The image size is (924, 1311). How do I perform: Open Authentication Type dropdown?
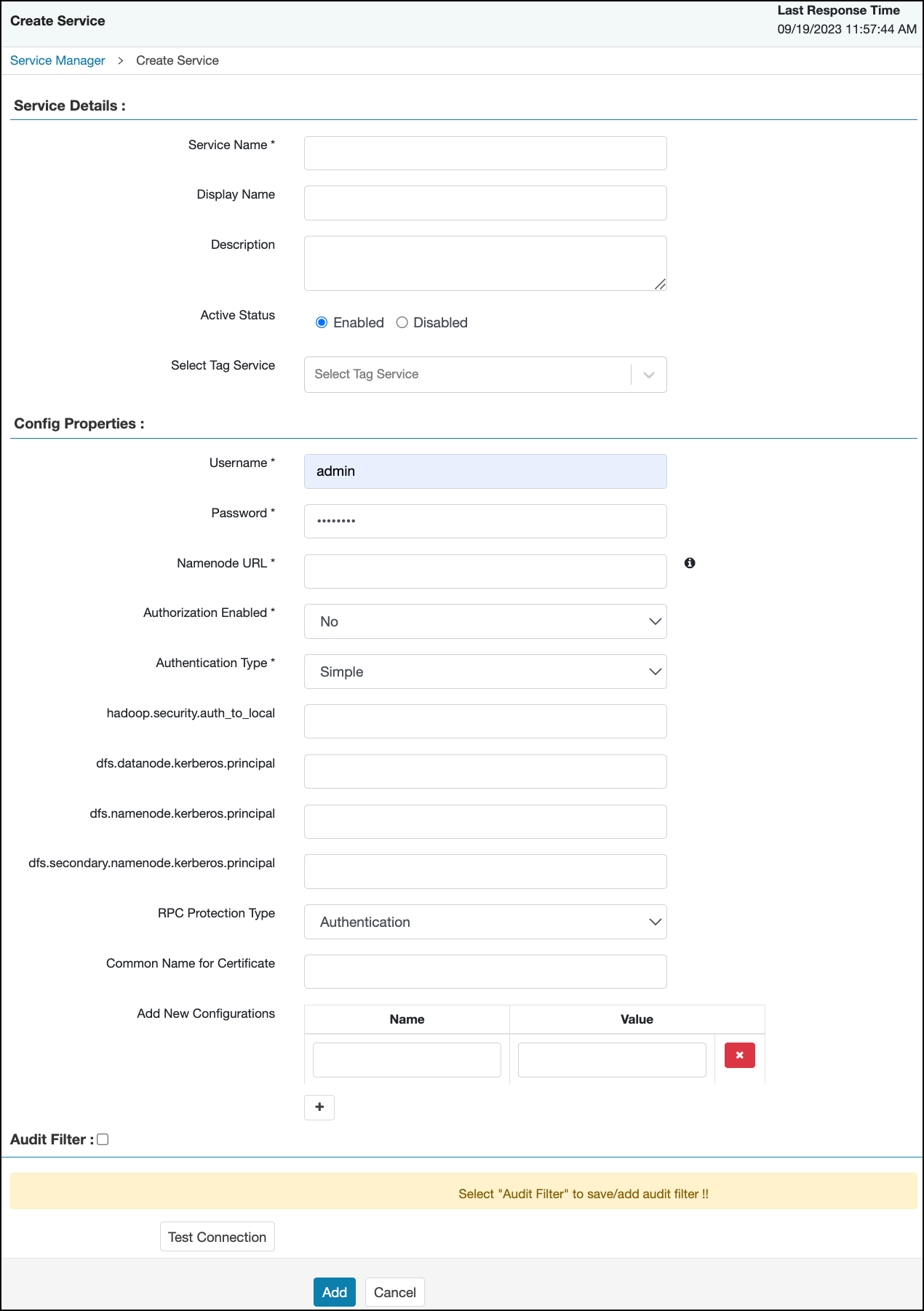pos(485,672)
